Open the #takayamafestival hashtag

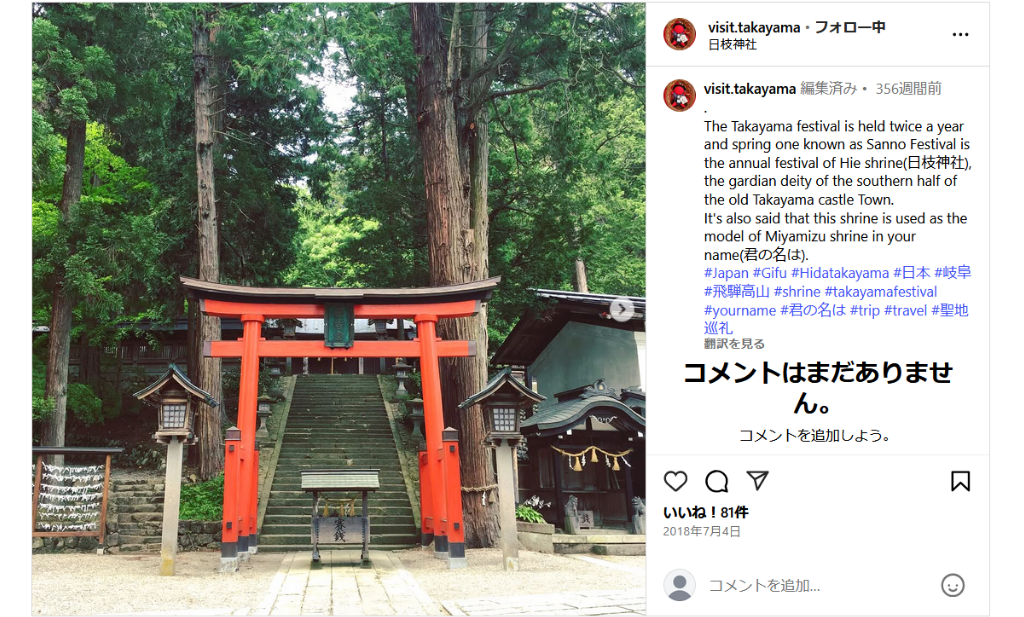(880, 292)
